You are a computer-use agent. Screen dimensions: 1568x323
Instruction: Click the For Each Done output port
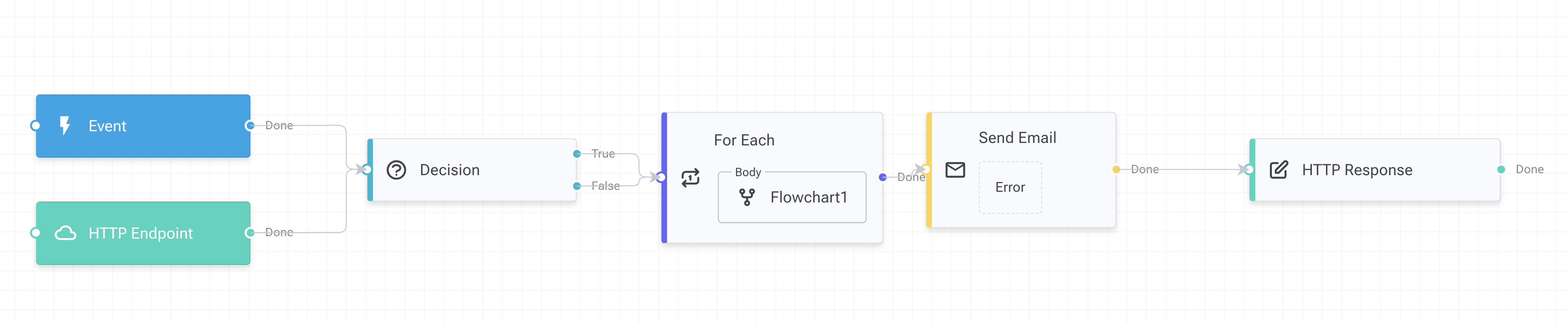(x=883, y=177)
